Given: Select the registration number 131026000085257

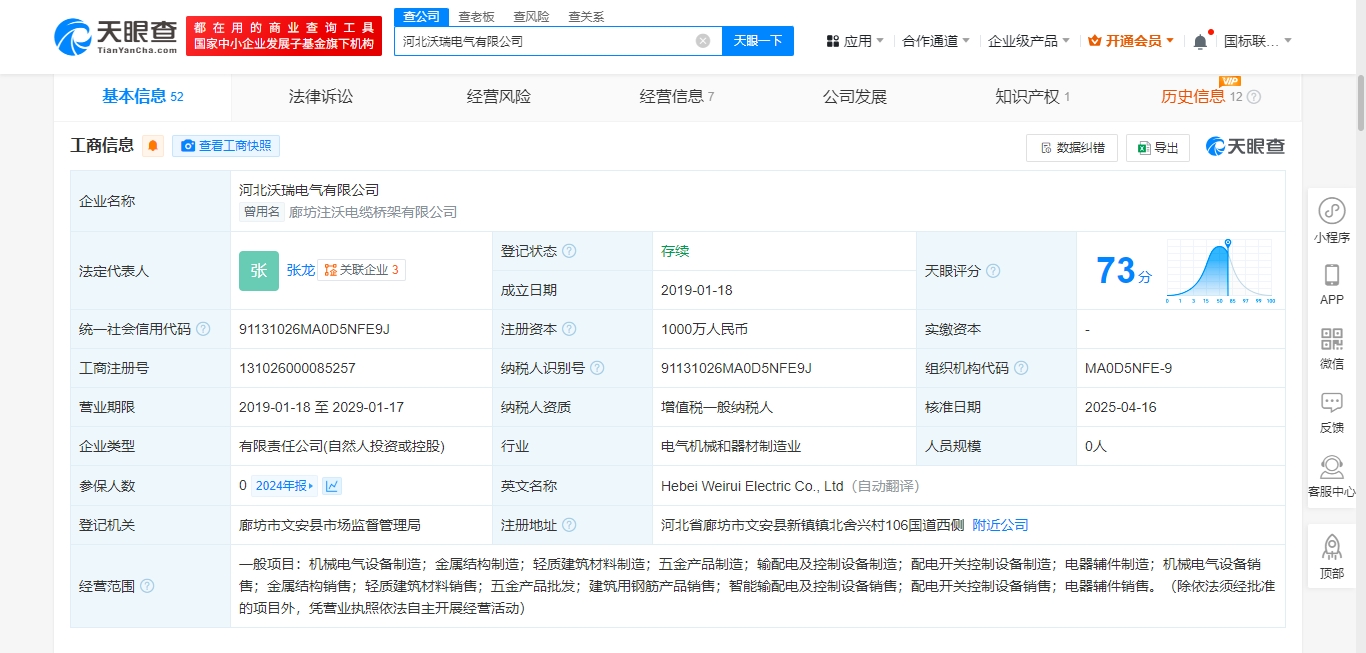Looking at the screenshot, I should coord(297,368).
